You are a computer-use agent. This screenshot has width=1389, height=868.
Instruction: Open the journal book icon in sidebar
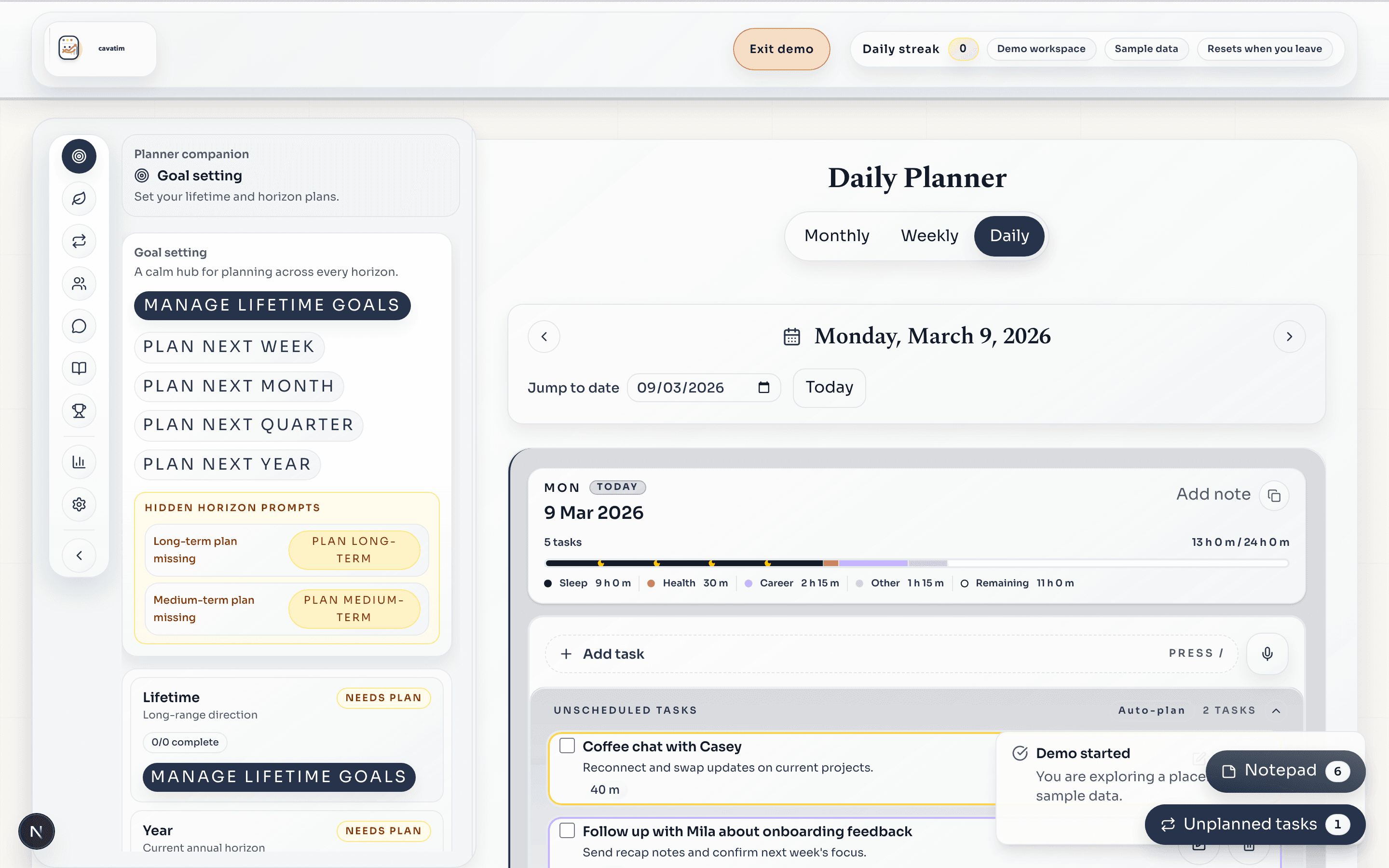click(x=79, y=368)
